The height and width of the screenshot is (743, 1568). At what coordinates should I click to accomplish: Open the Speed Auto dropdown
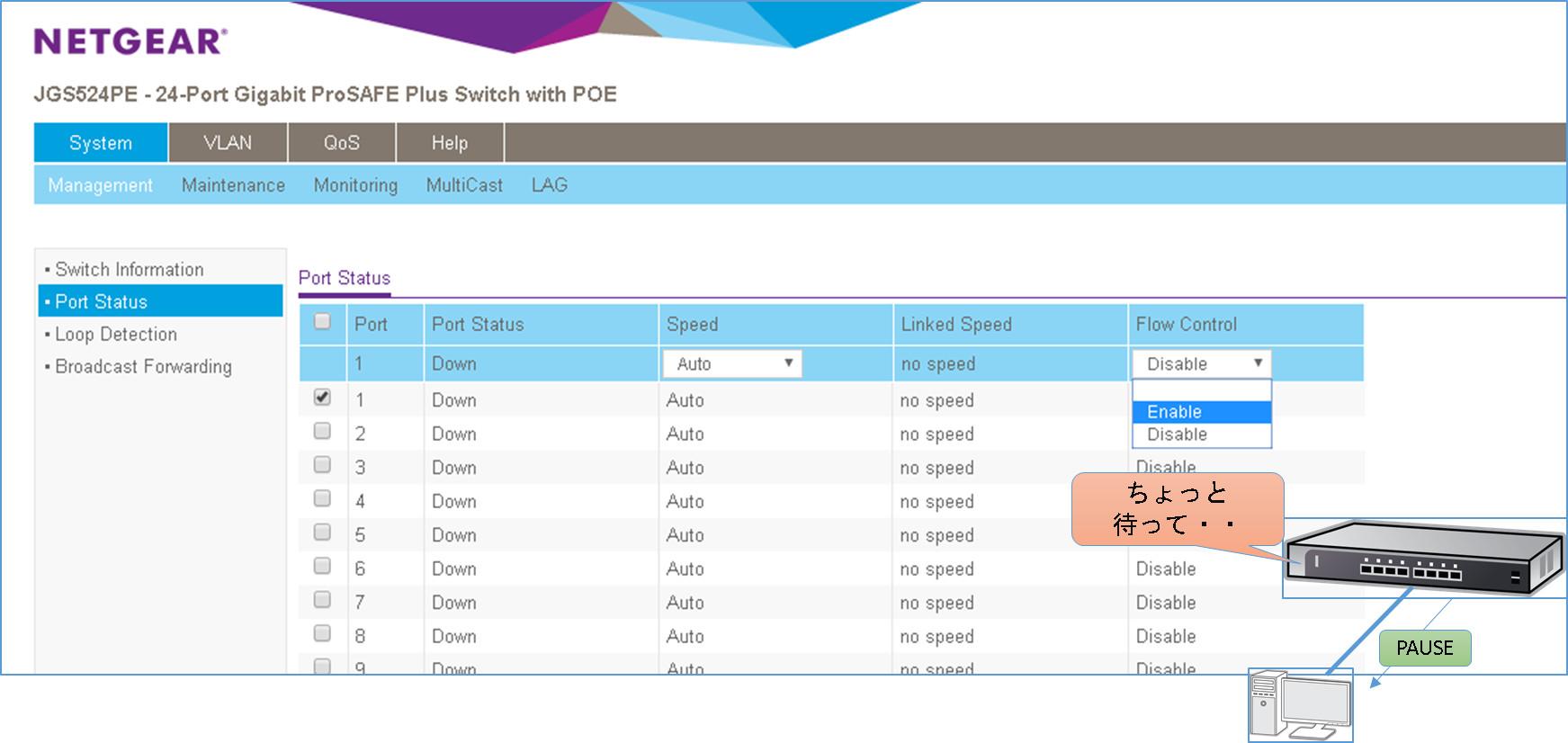(x=732, y=363)
